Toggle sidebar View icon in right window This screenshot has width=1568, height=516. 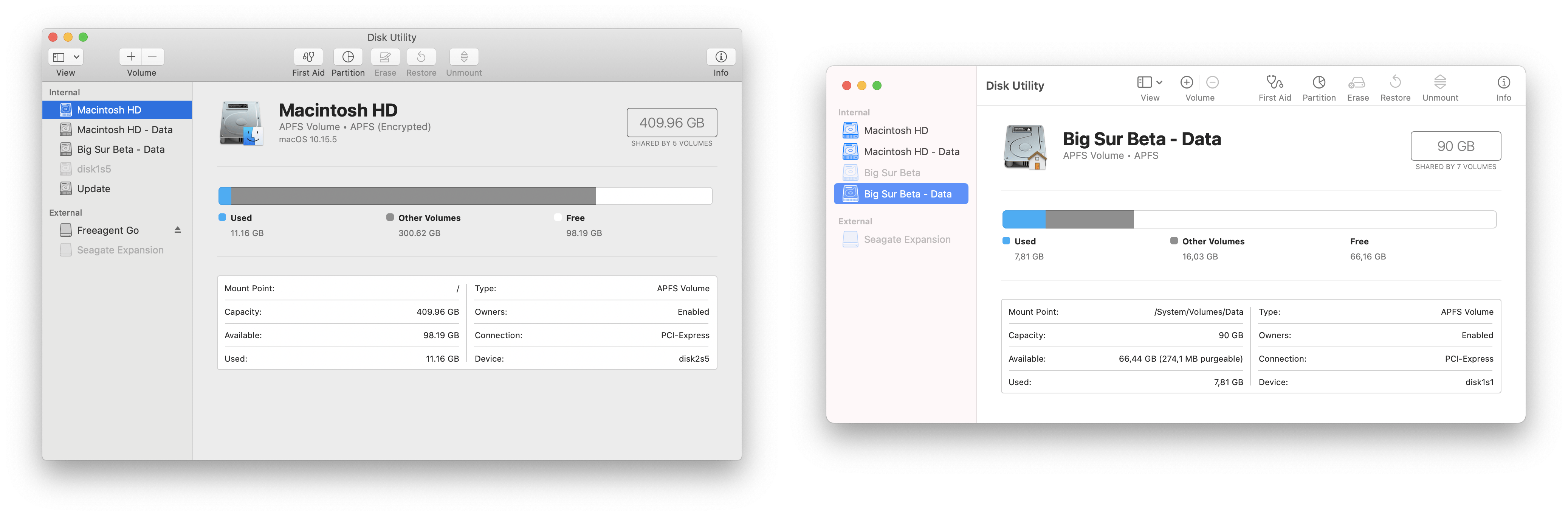coord(1144,82)
